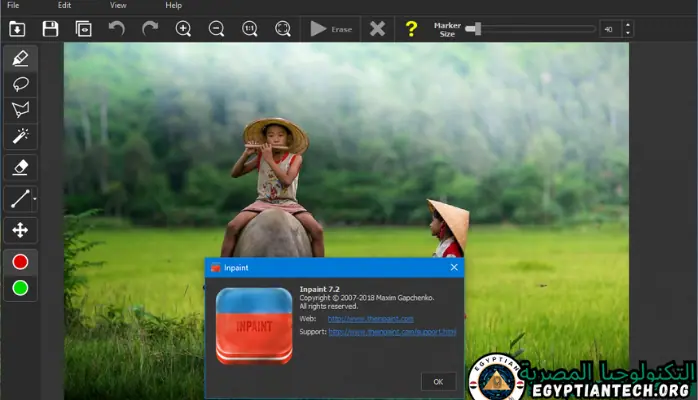
Task: Increase marker size with up stepper
Action: 627,25
